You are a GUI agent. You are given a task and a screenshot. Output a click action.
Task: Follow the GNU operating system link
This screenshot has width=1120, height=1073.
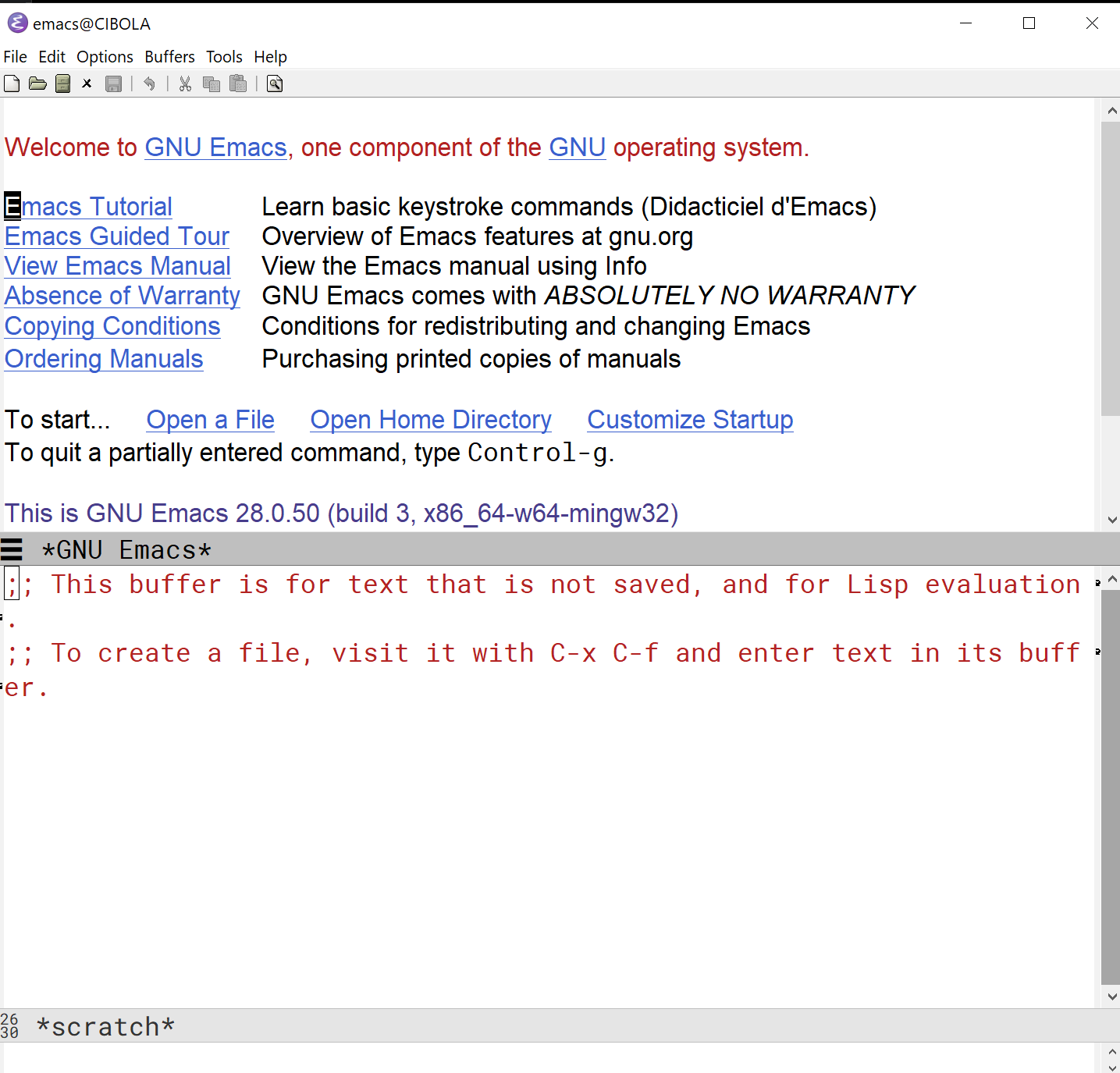578,147
